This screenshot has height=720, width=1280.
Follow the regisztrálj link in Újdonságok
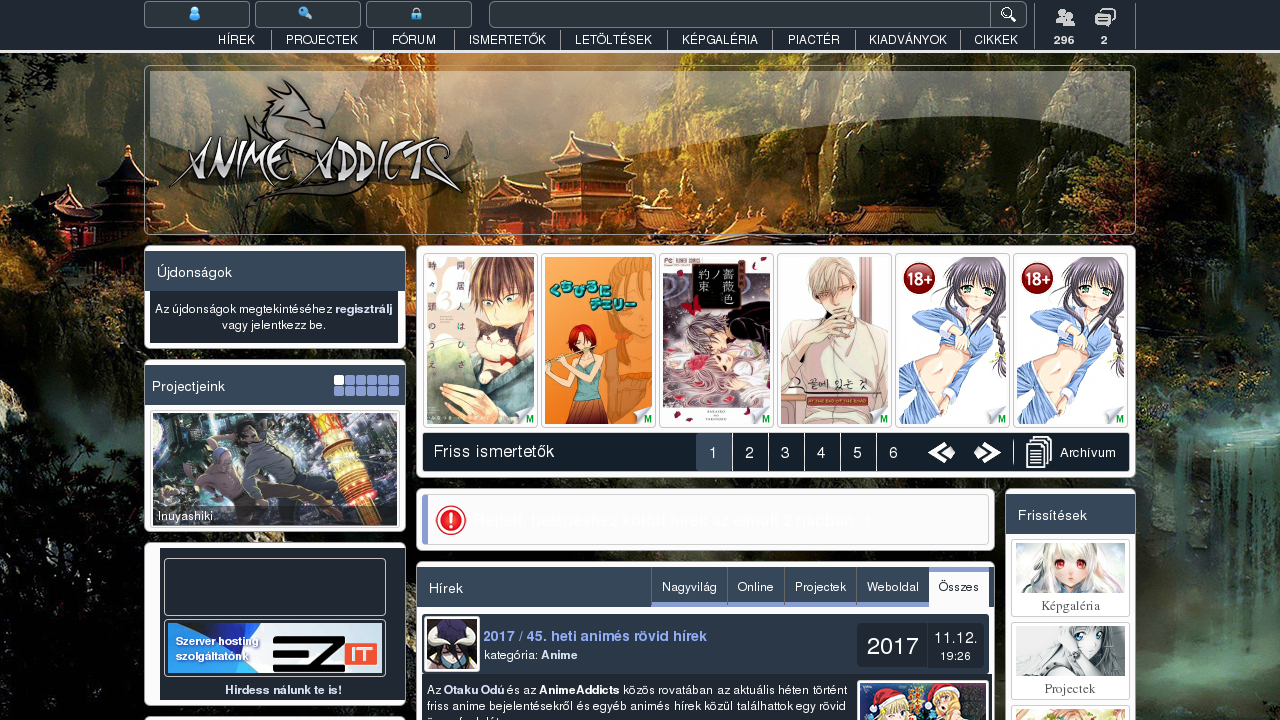[363, 309]
